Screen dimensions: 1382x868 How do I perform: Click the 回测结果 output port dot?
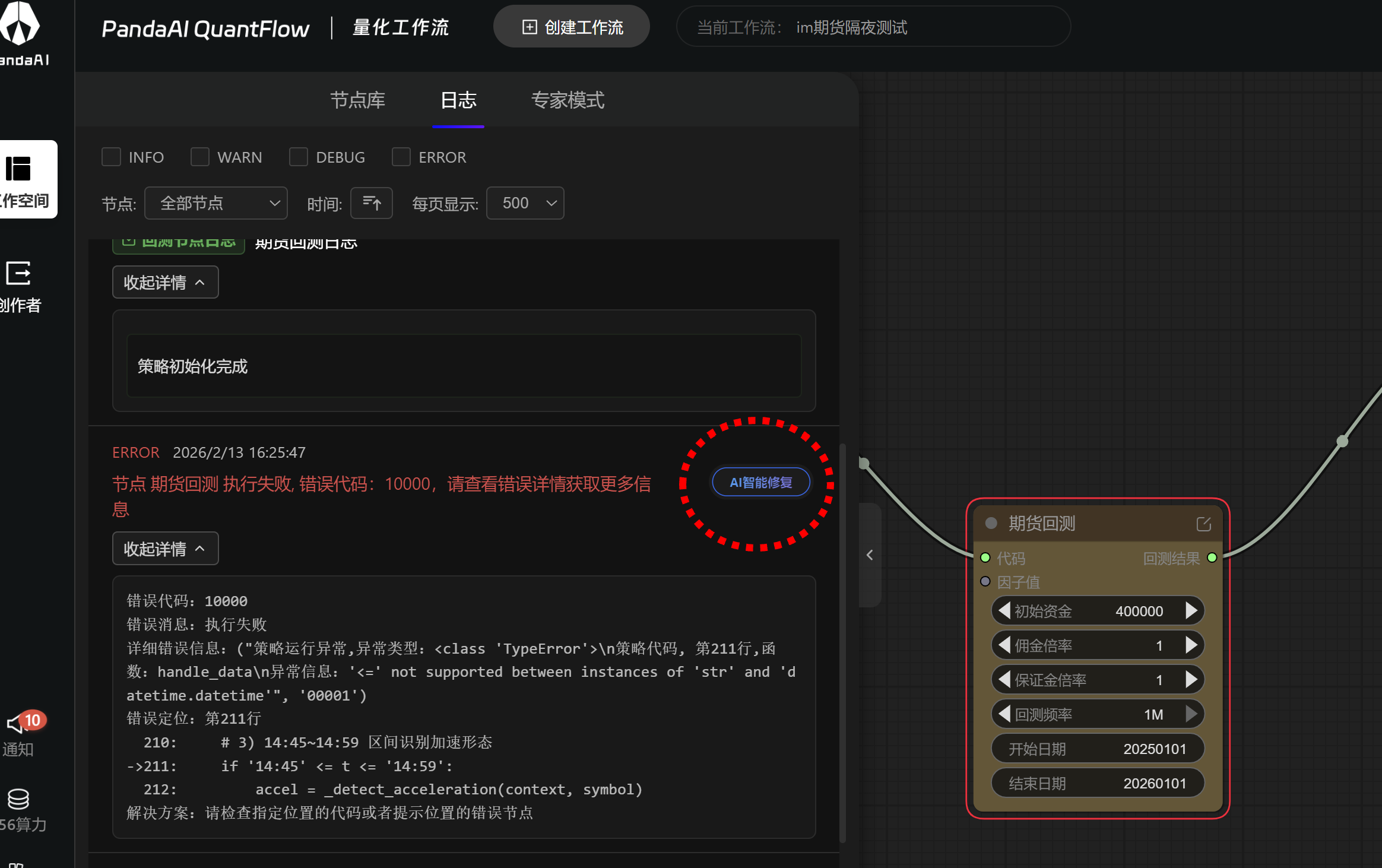click(x=1212, y=557)
